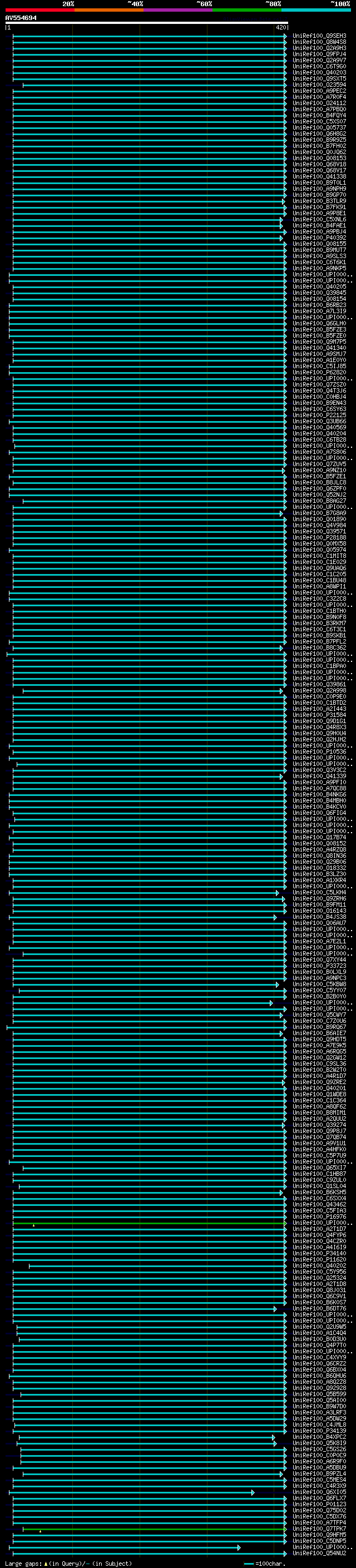Viewport: 356px width, 1568px height.
Task: Select the UniRef100_B9T0L1 label
Action: pos(319,182)
